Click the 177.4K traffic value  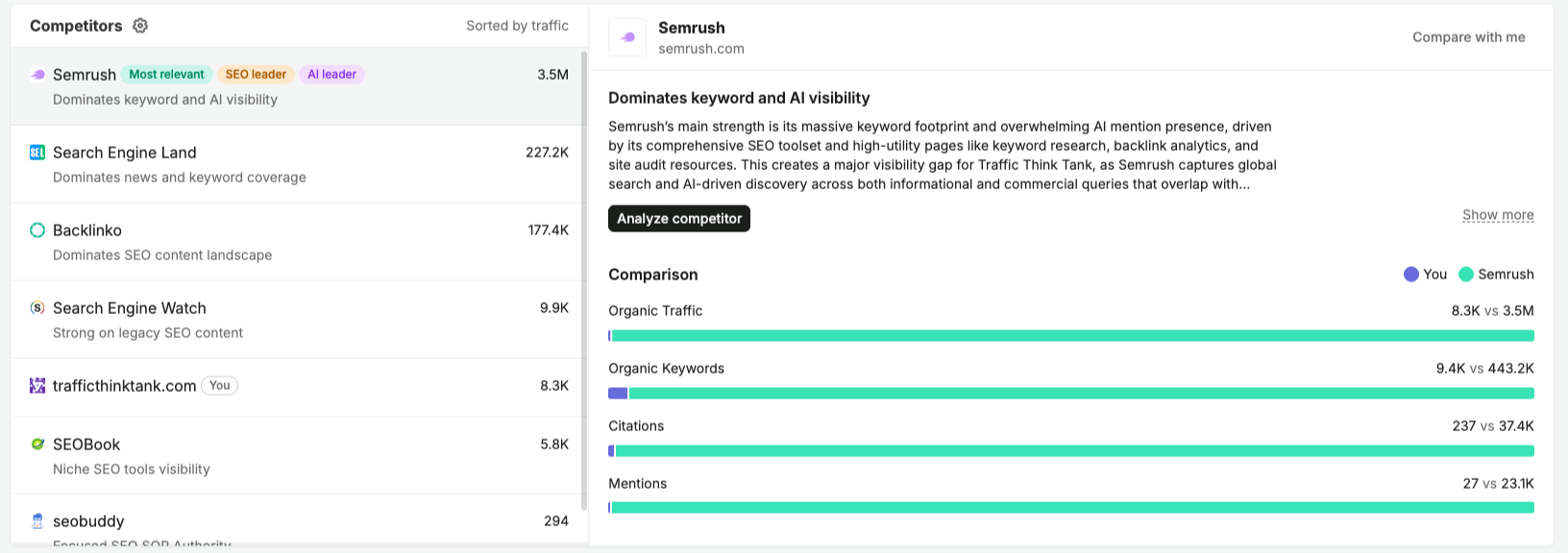(548, 230)
